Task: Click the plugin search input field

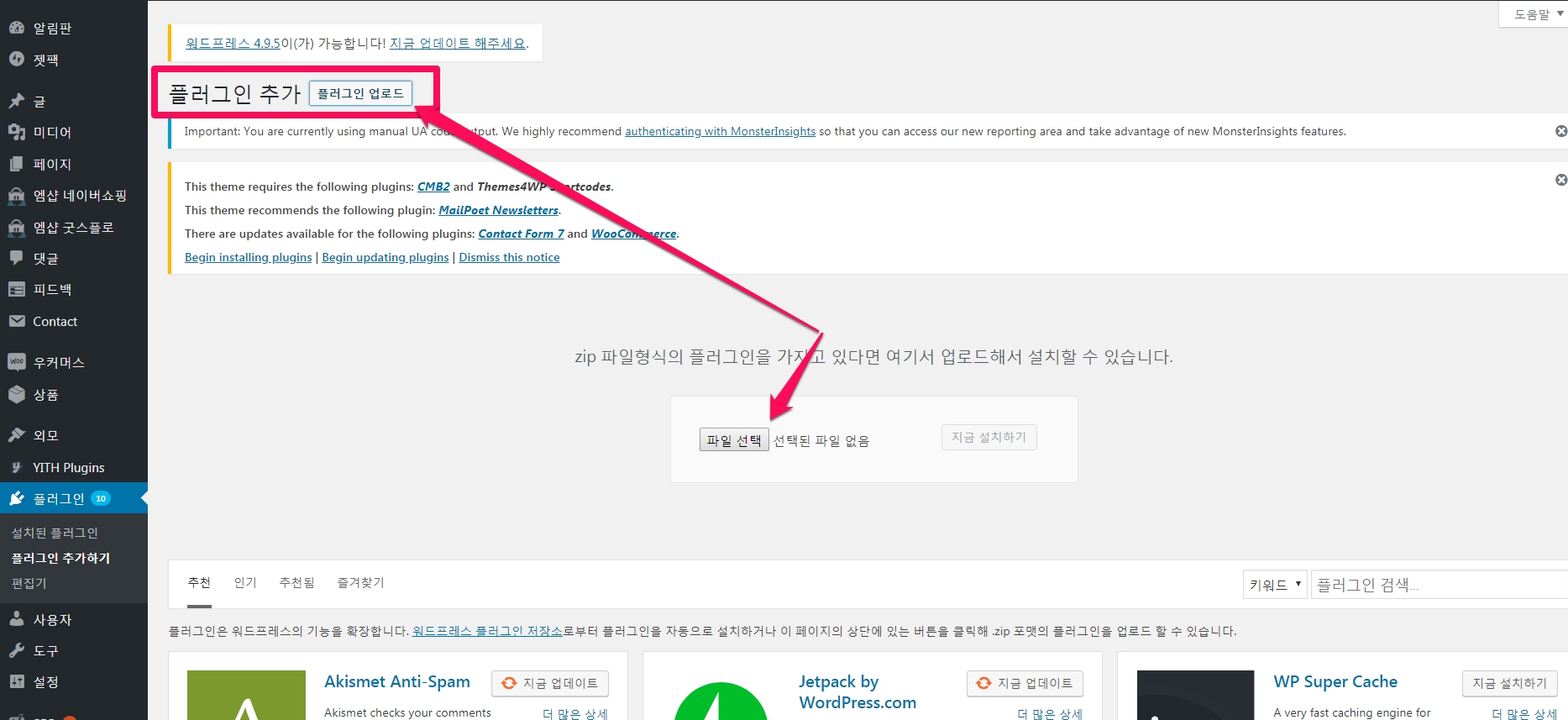Action: pyautogui.click(x=1438, y=584)
